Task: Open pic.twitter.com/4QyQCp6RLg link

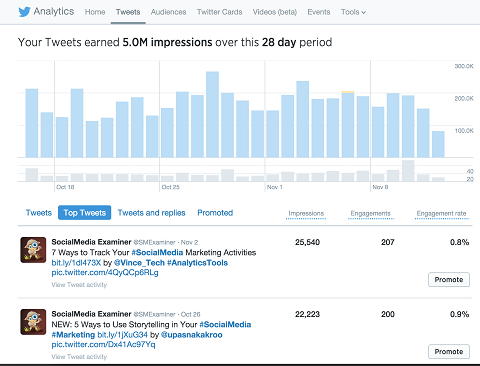Action: coord(105,273)
